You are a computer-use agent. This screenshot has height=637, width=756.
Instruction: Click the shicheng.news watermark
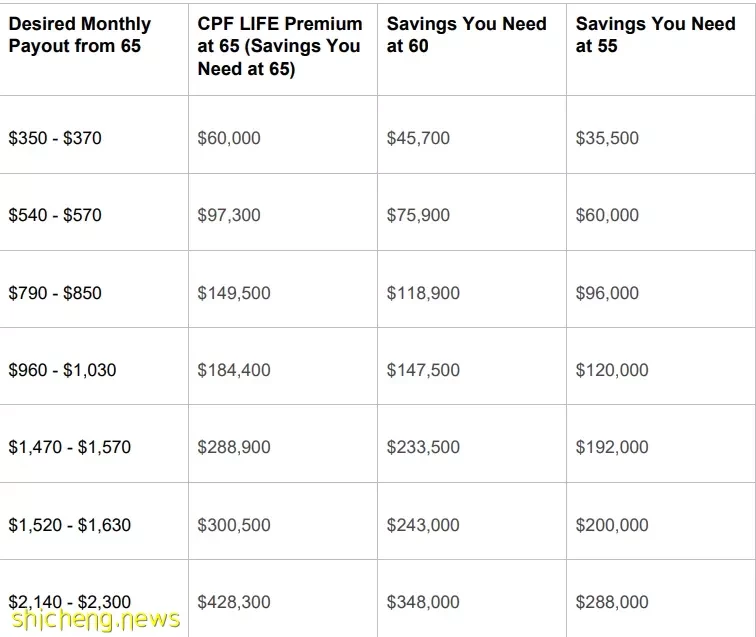pyautogui.click(x=96, y=620)
